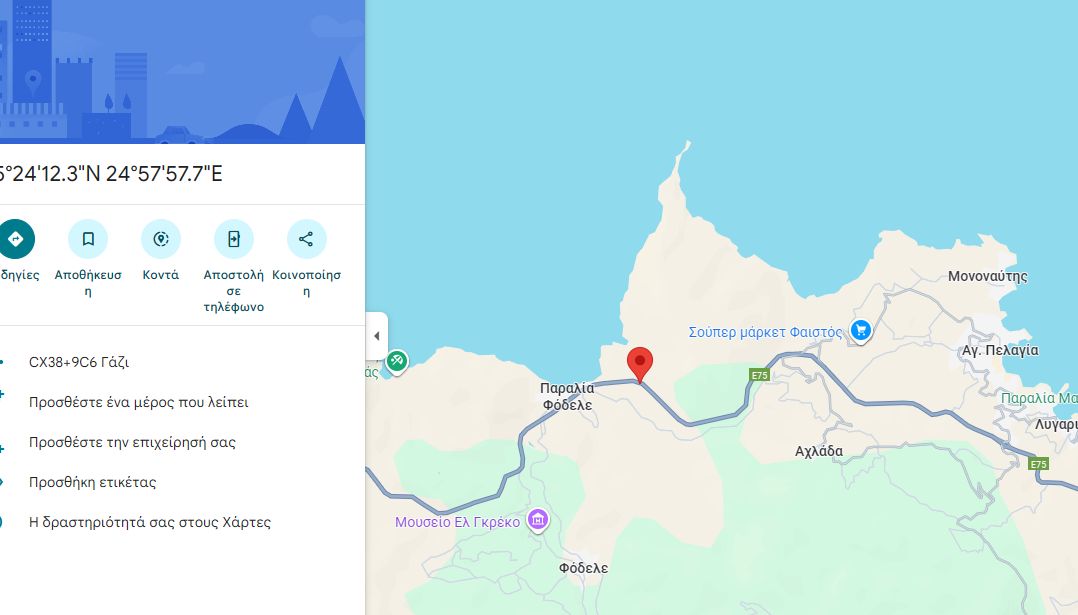
Task: Click the Αχλάδα village label
Action: (819, 451)
